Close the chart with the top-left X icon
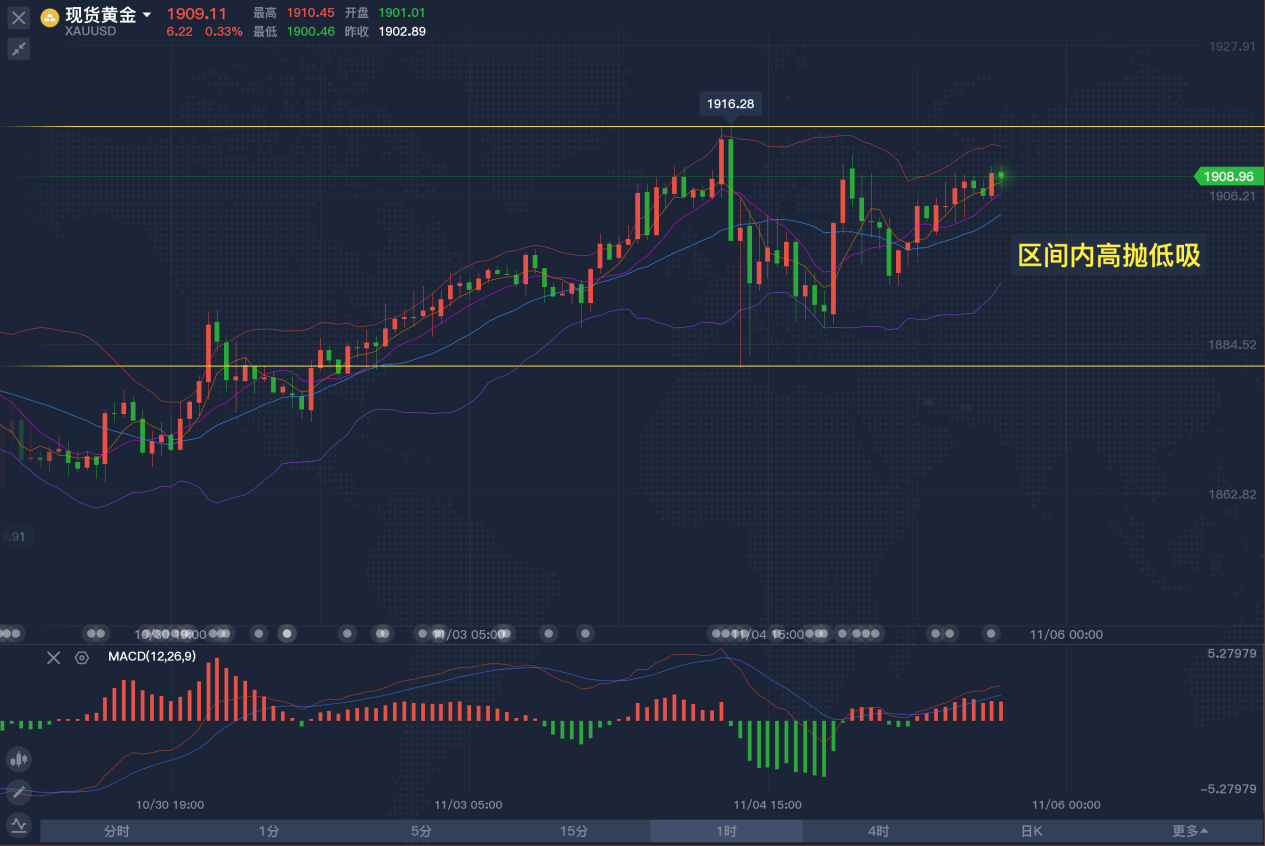Viewport: 1265px width, 846px height. (19, 17)
